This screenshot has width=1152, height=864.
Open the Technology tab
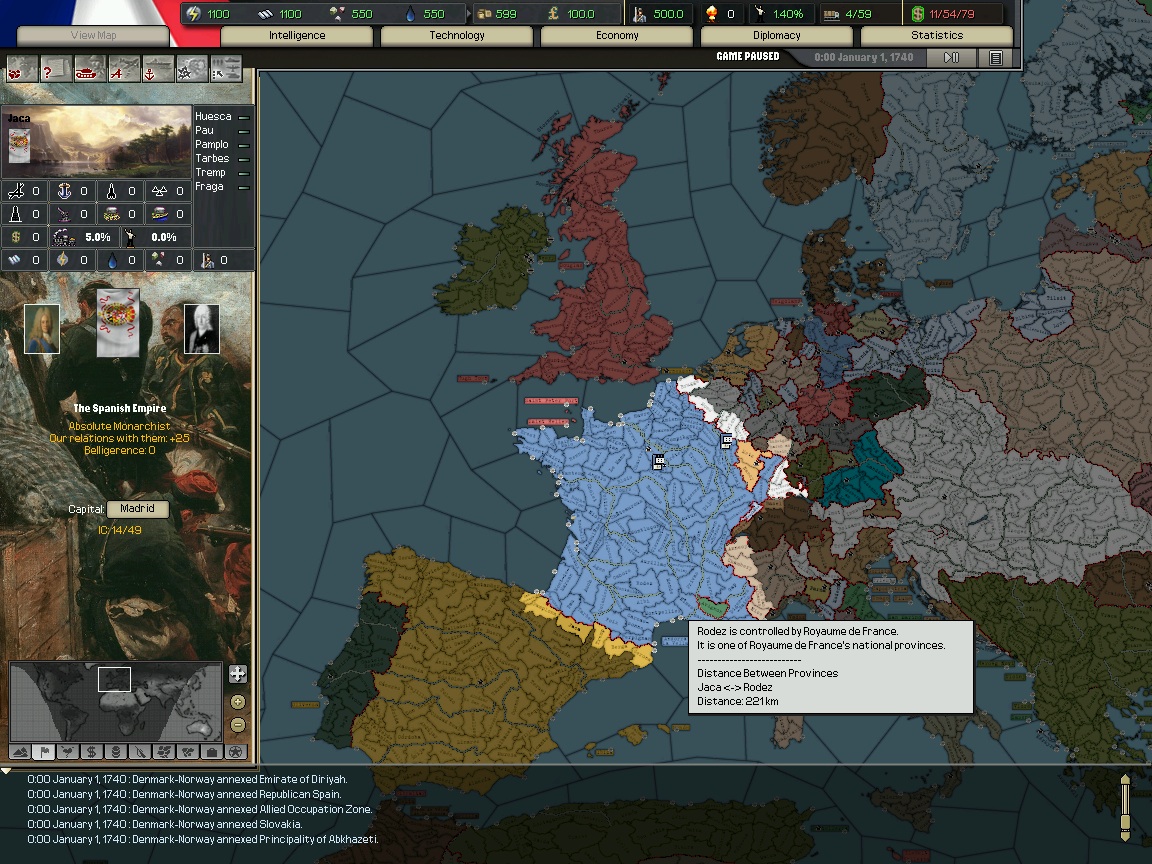coord(456,35)
